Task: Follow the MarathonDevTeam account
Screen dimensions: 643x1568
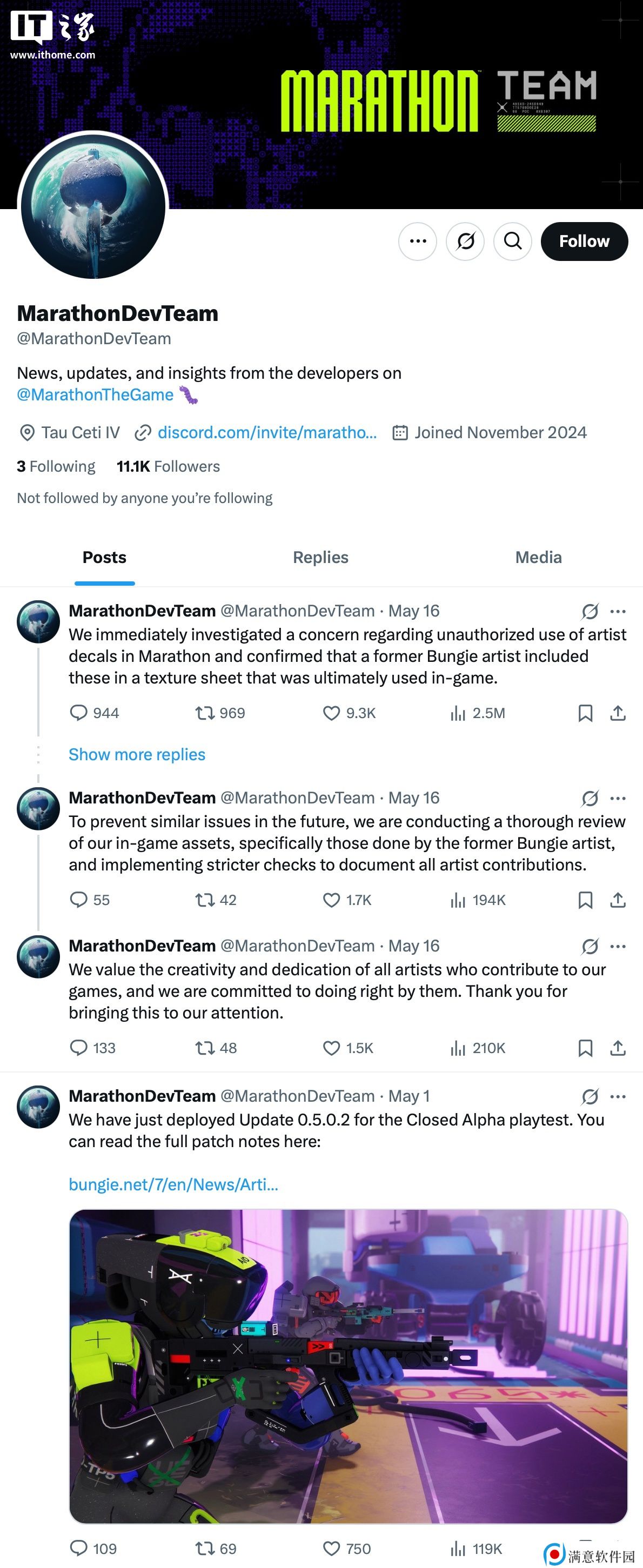Action: tap(584, 242)
